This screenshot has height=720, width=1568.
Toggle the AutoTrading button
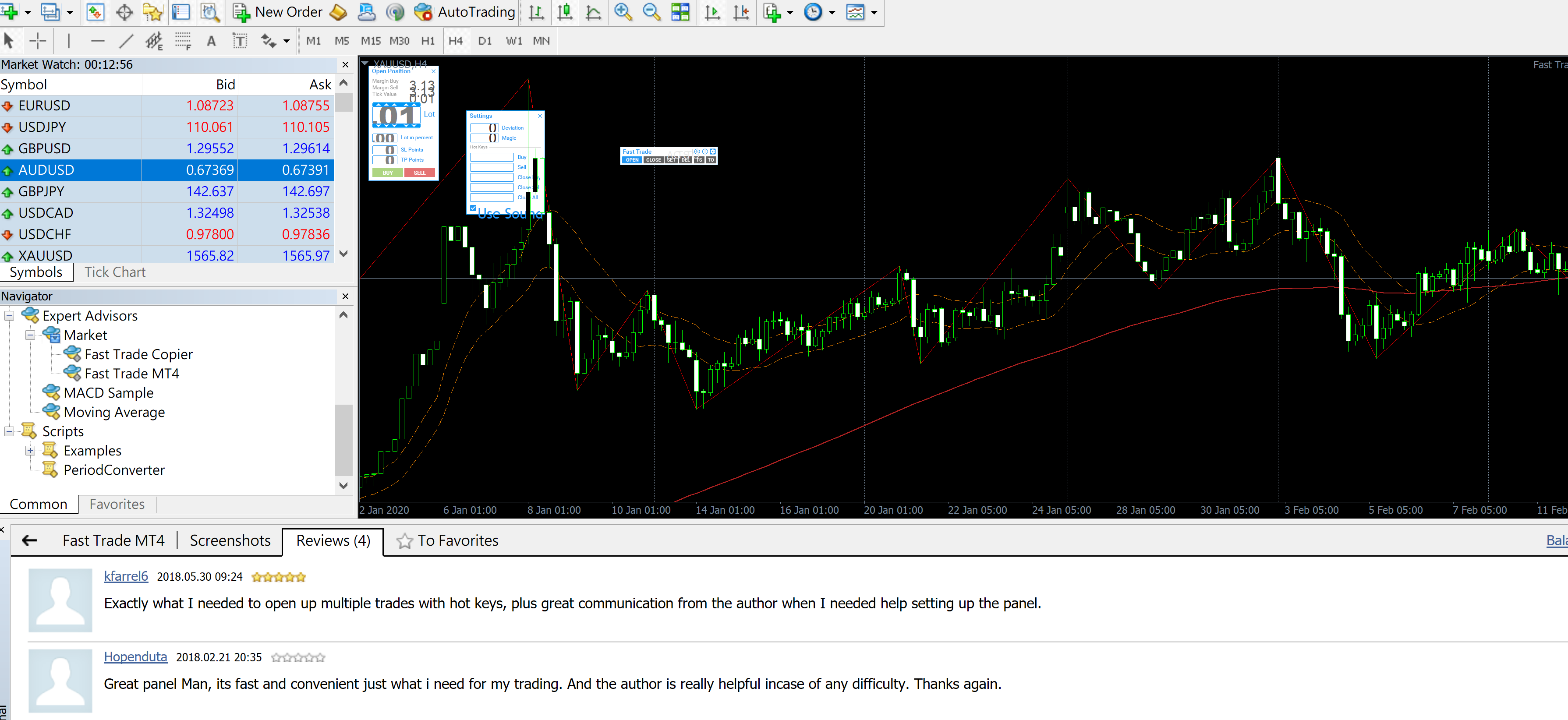(465, 11)
